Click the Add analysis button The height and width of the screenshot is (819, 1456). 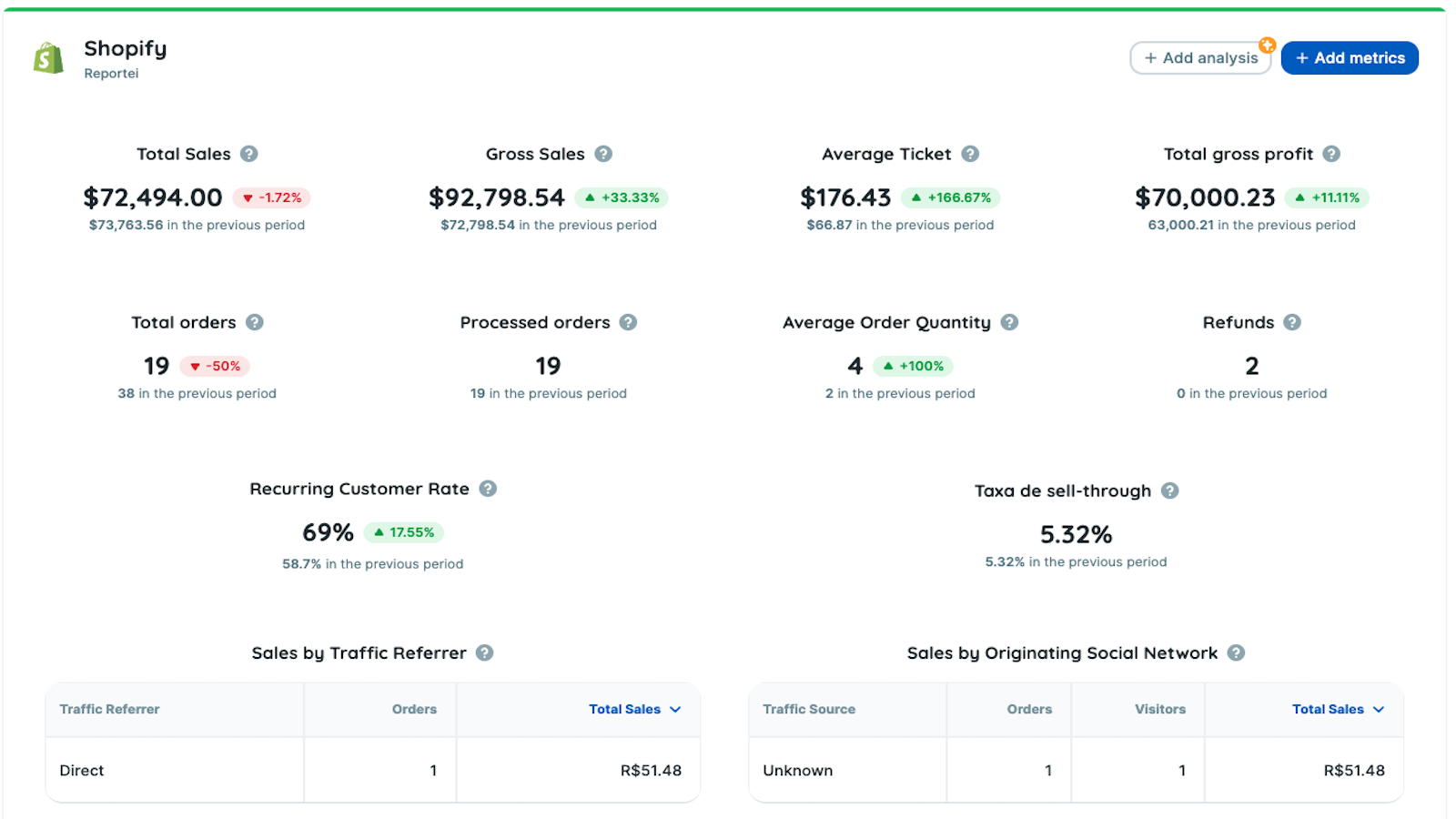tap(1200, 57)
